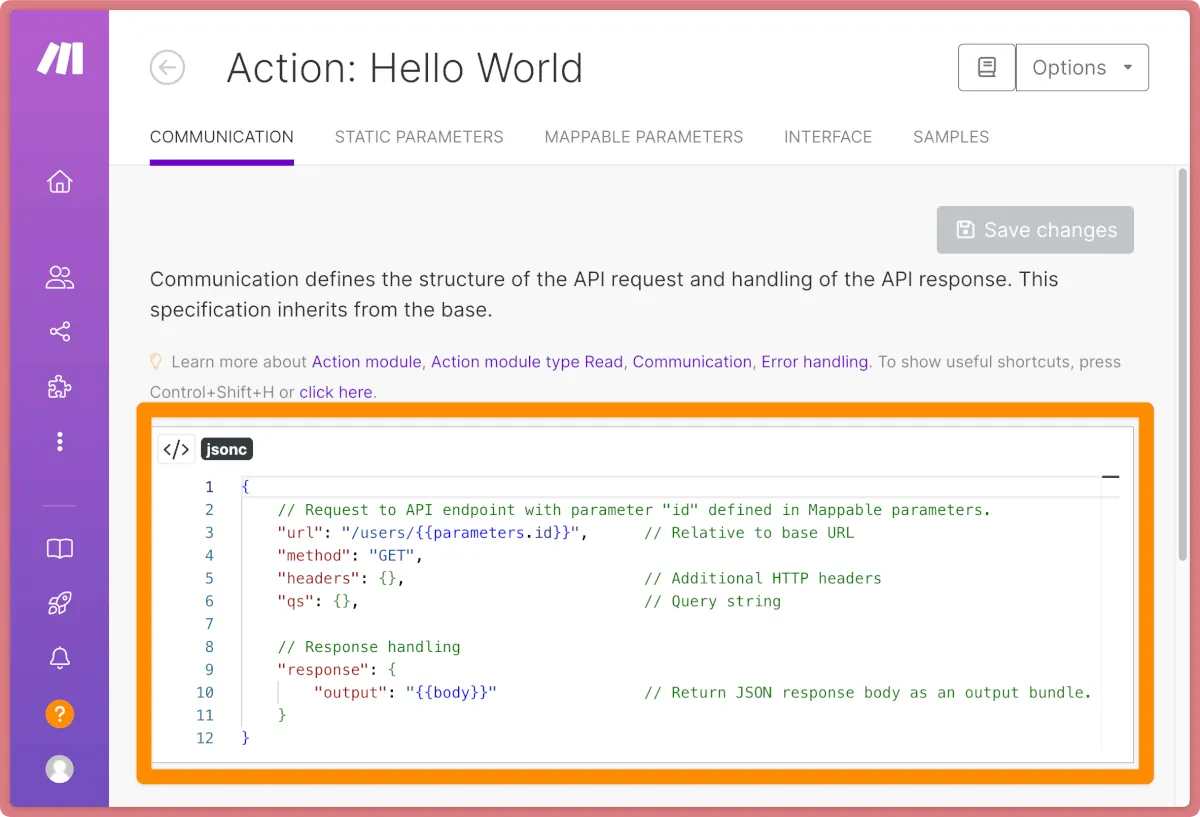Open the book Resource Hub icon
1200x817 pixels.
pyautogui.click(x=60, y=549)
